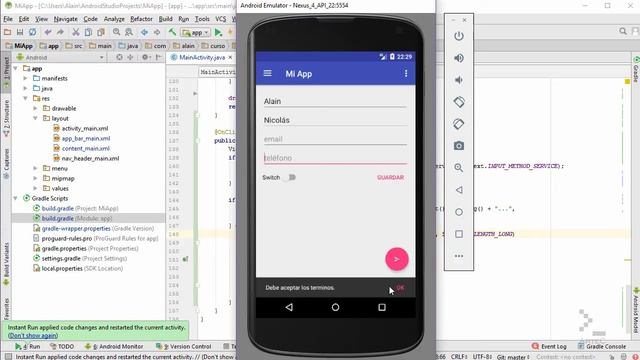Viewport: 640px width, 360px height.
Task: Select nav_header_main.xml in project tree
Action: click(x=90, y=158)
